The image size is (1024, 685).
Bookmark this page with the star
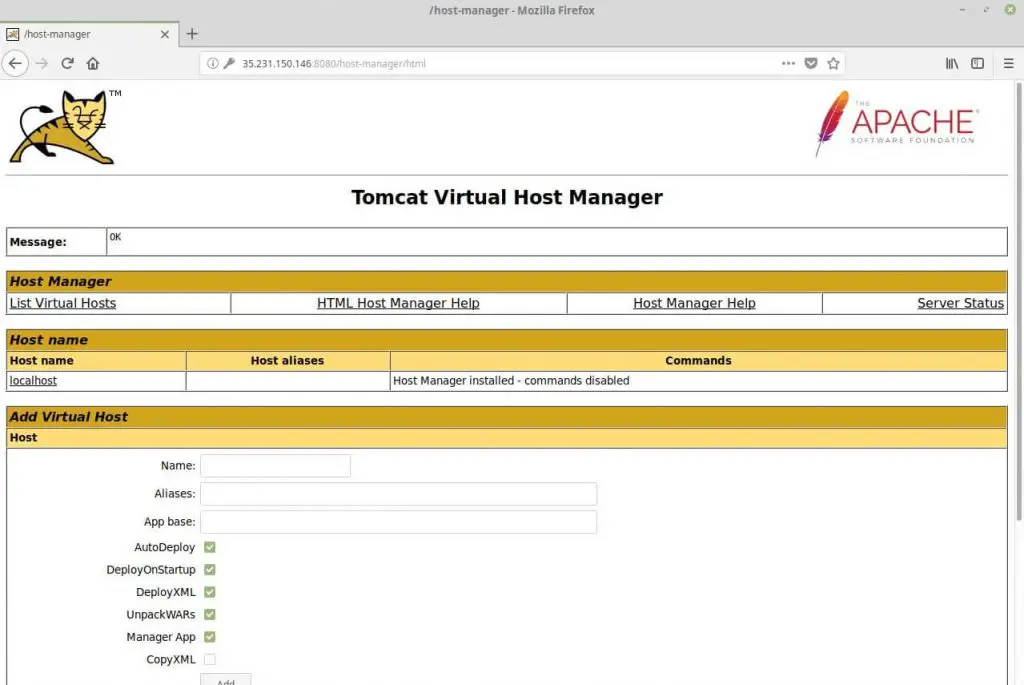pyautogui.click(x=833, y=63)
